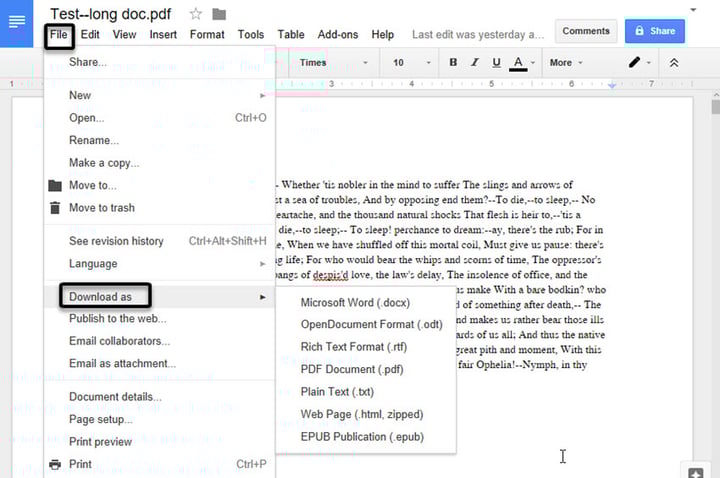Collapse the toolbar with double chevron
Screen dimensions: 720x478
675,62
